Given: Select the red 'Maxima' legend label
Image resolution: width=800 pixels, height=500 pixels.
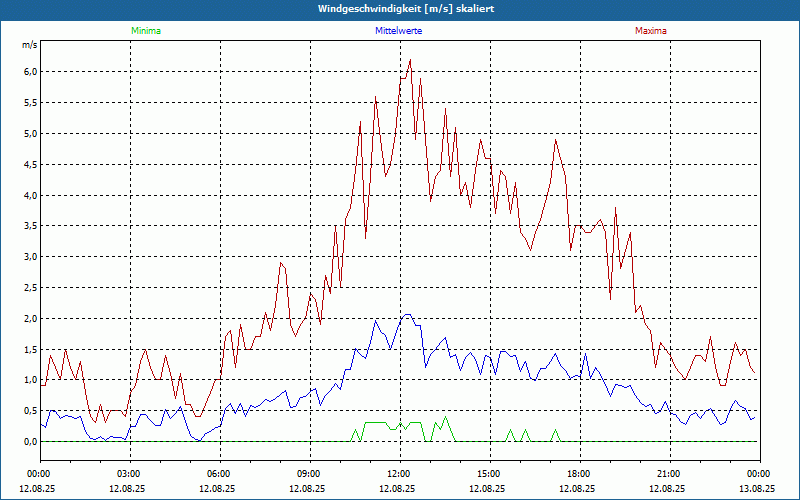Looking at the screenshot, I should [650, 31].
